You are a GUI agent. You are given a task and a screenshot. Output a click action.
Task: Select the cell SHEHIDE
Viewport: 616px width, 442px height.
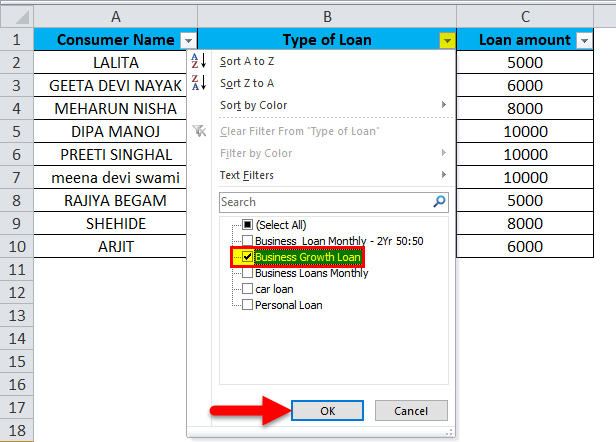tap(110, 224)
